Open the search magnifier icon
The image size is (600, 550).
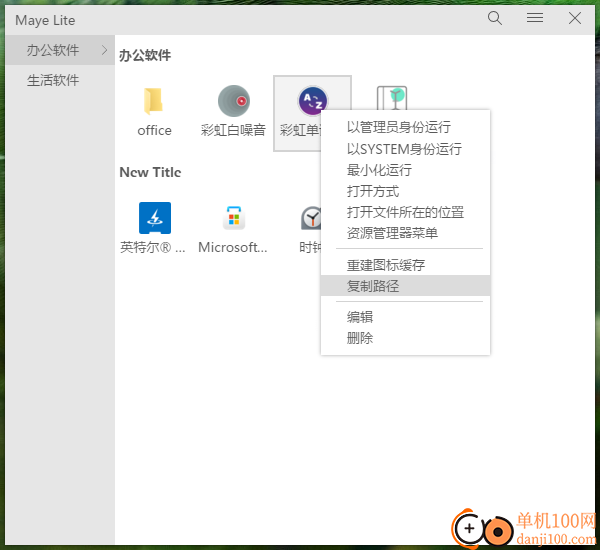coord(495,18)
